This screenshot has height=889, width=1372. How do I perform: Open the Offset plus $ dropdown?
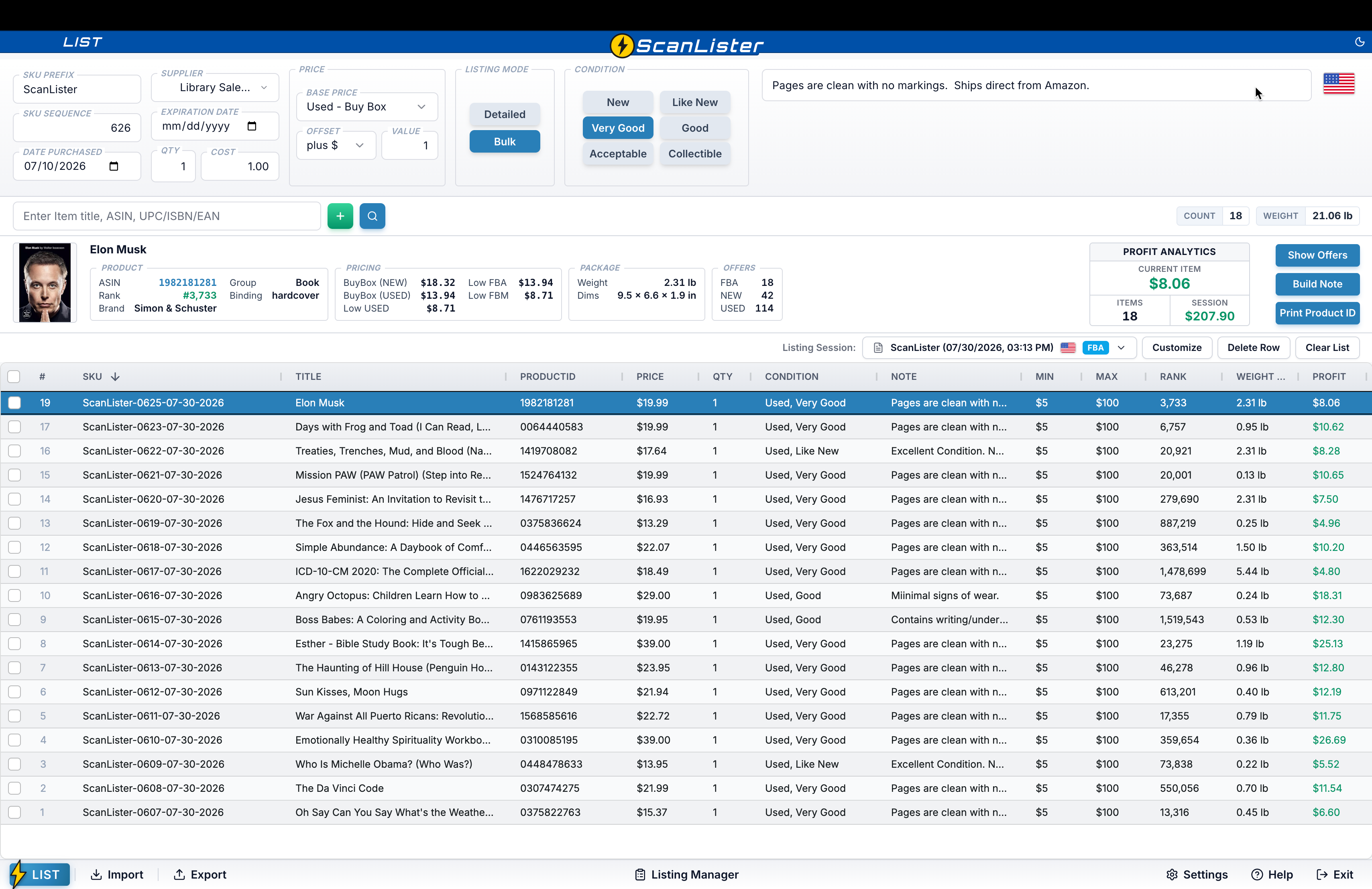pos(336,145)
